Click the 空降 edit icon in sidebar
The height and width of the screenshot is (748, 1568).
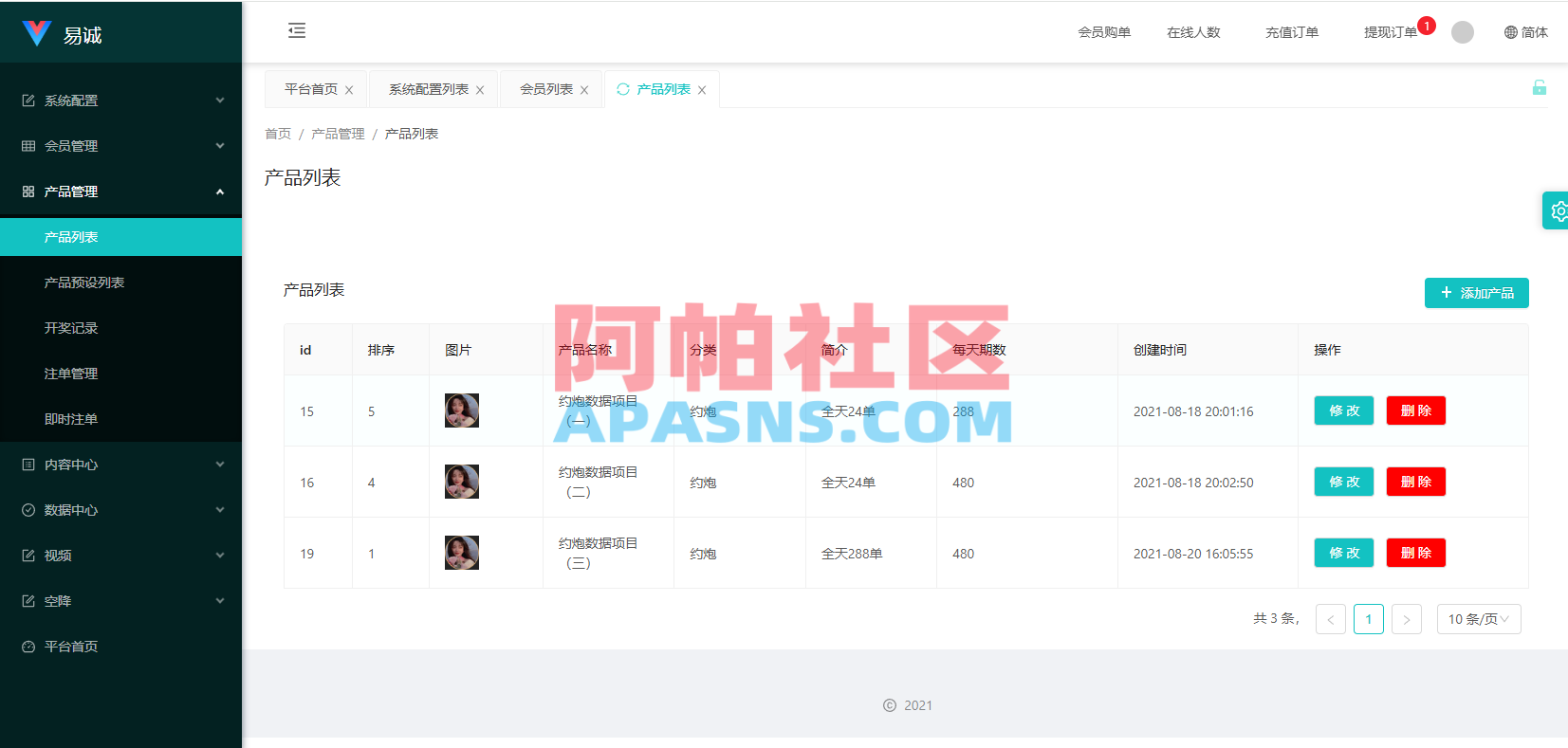pyautogui.click(x=28, y=601)
